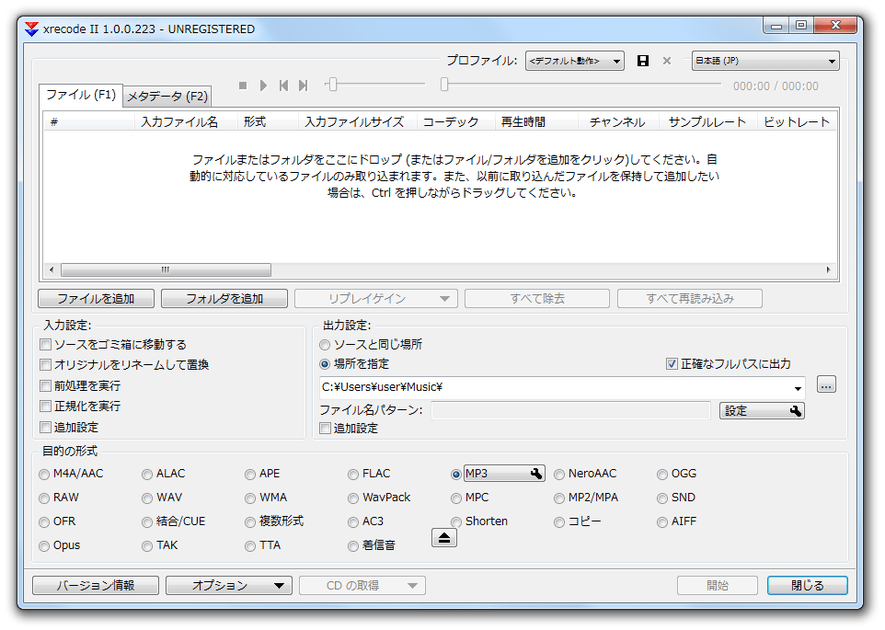Viewport: 885px width, 630px height.
Task: Switch to ファイル (F1) tab
Action: [x=80, y=95]
